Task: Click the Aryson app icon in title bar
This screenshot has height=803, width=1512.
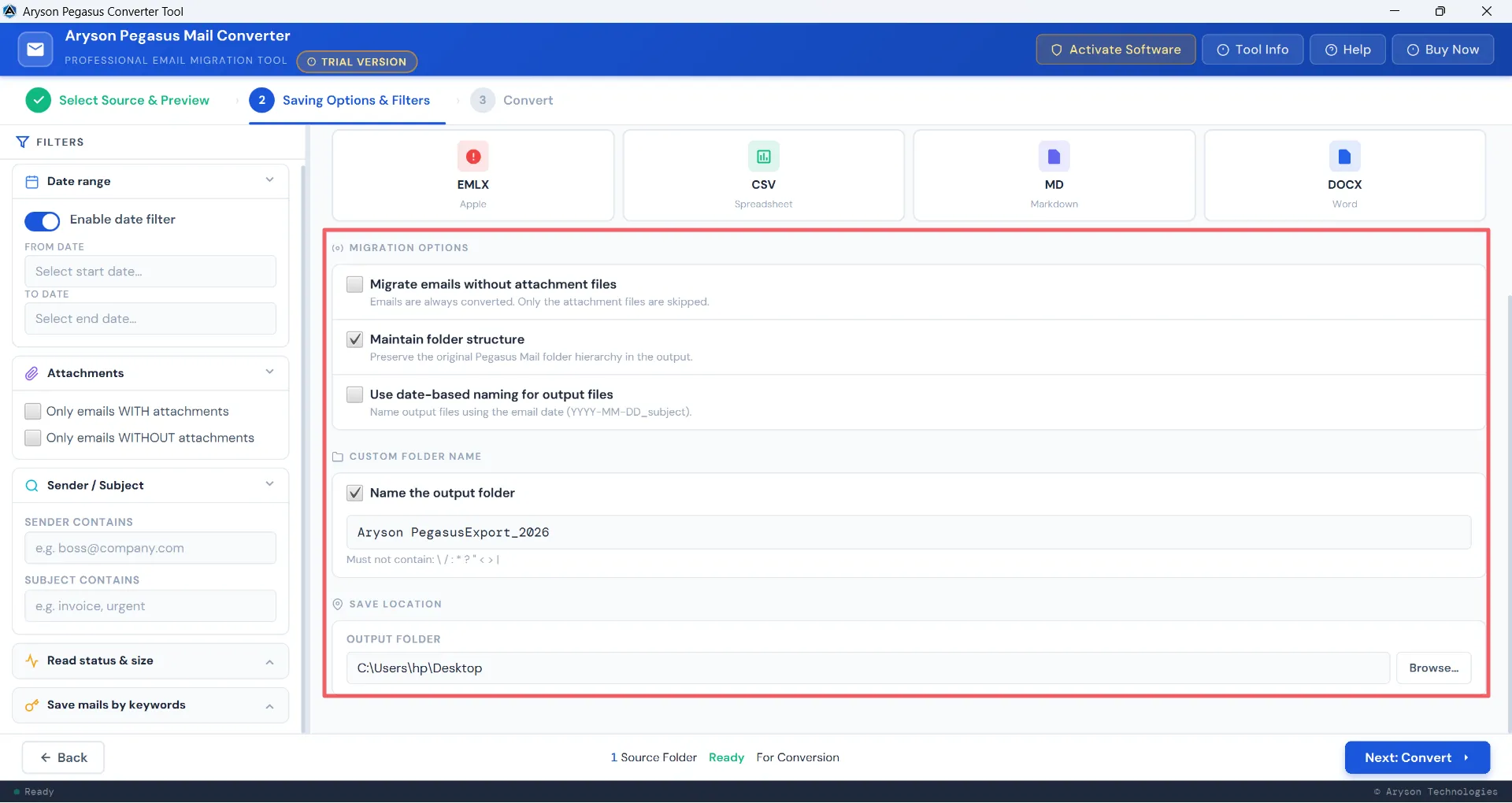Action: [10, 11]
